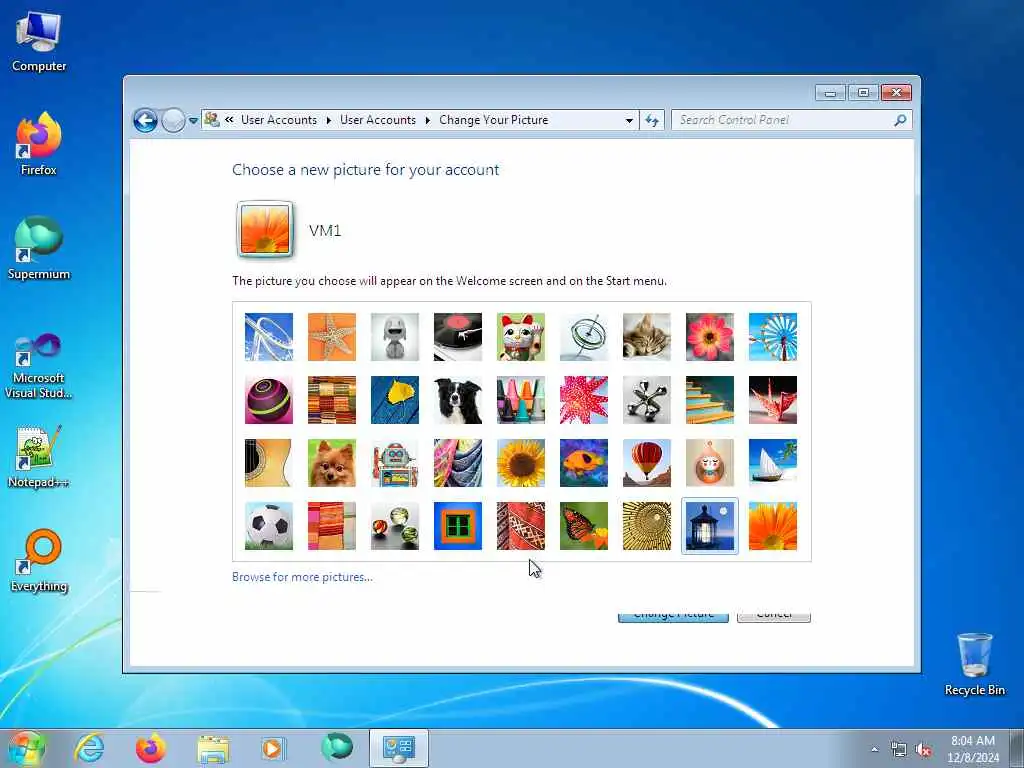The image size is (1024, 768).
Task: Pick the tin toy robot picture
Action: click(394, 463)
